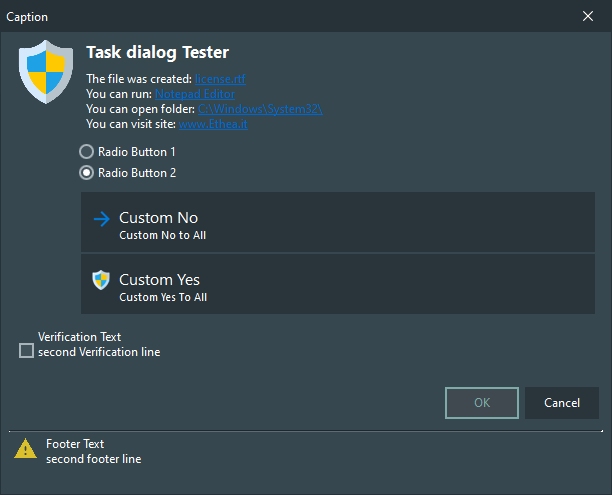
Task: Tick the Verification Text checkbox
Action: (26, 351)
